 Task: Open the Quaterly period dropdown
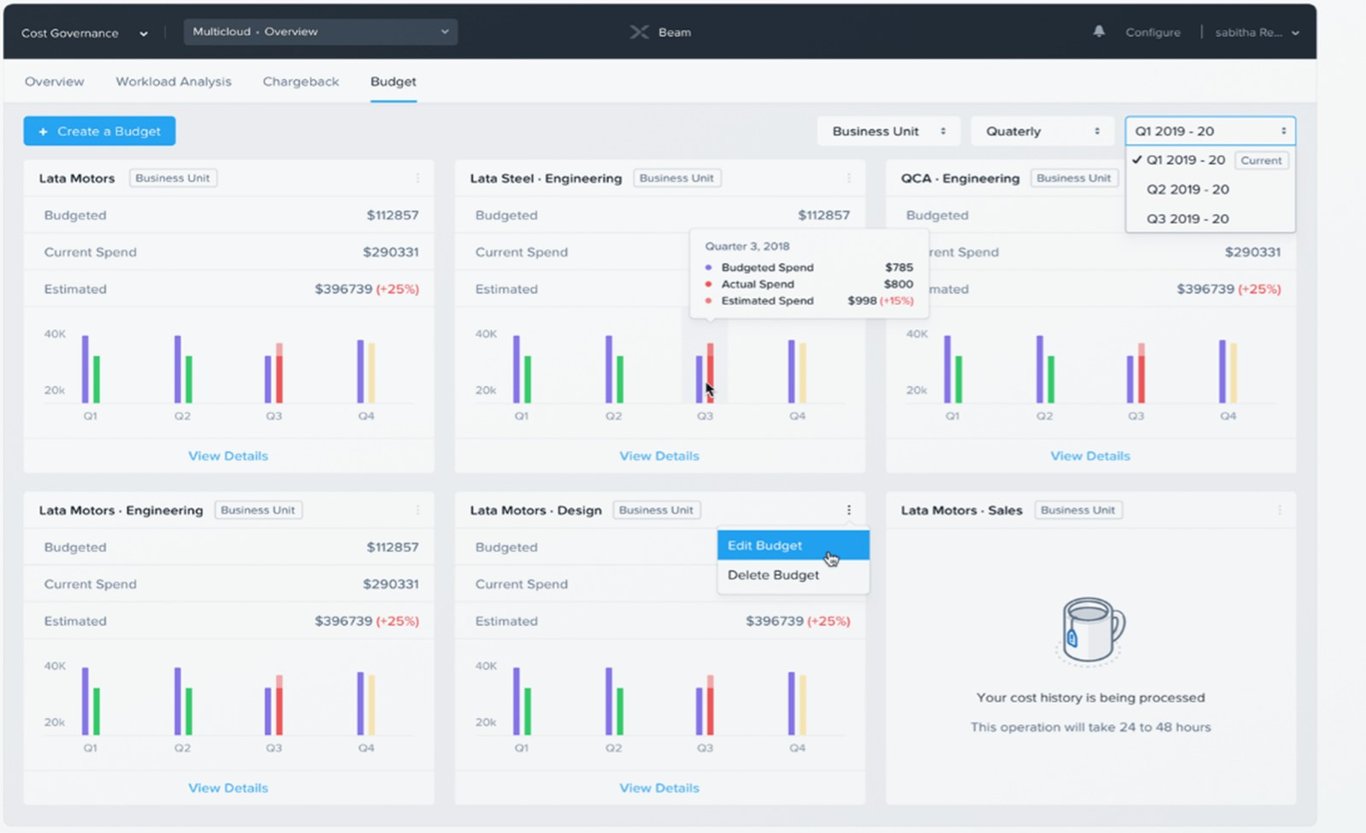(x=1042, y=131)
